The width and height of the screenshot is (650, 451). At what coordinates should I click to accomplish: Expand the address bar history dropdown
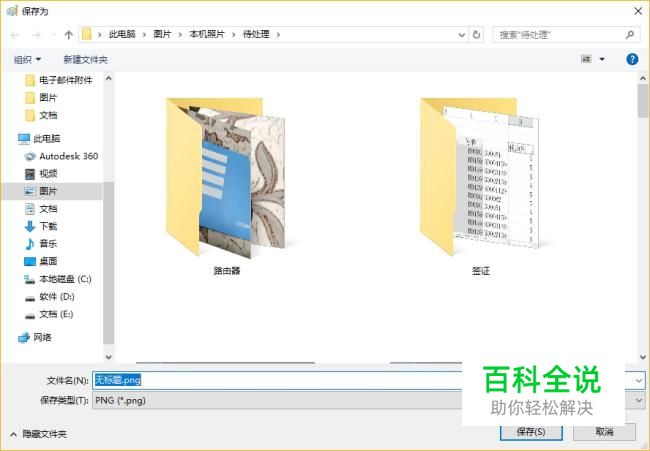click(x=461, y=35)
